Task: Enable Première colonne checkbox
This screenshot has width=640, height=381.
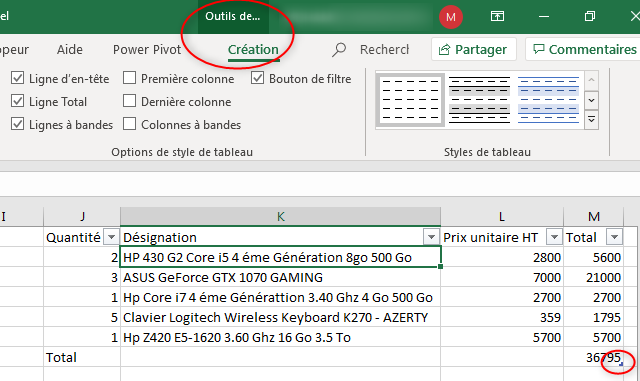Action: pyautogui.click(x=129, y=78)
